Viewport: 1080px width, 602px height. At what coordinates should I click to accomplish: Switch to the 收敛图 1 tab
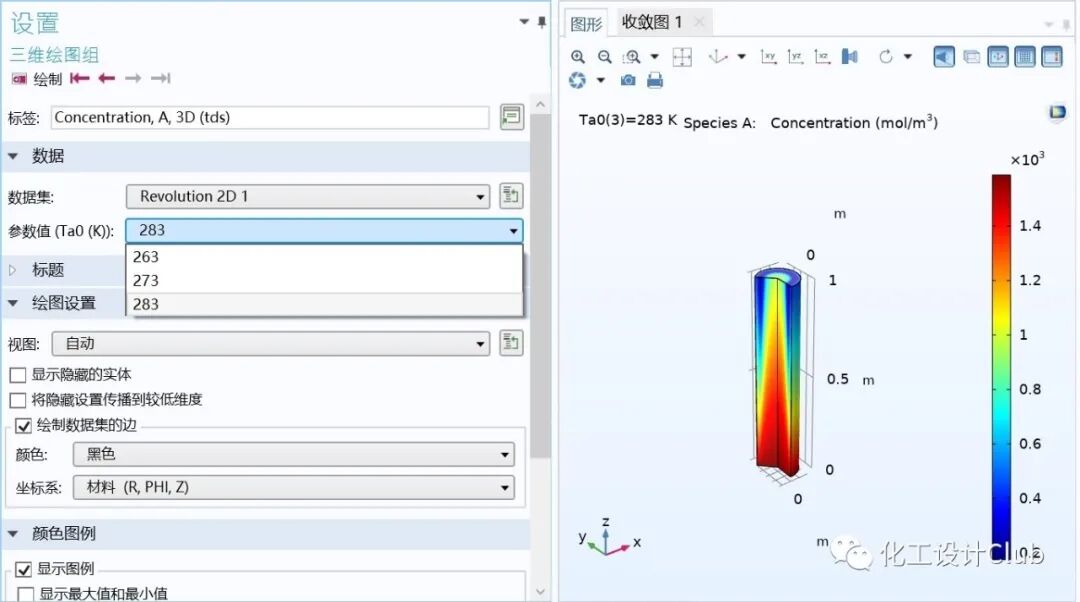coord(652,22)
